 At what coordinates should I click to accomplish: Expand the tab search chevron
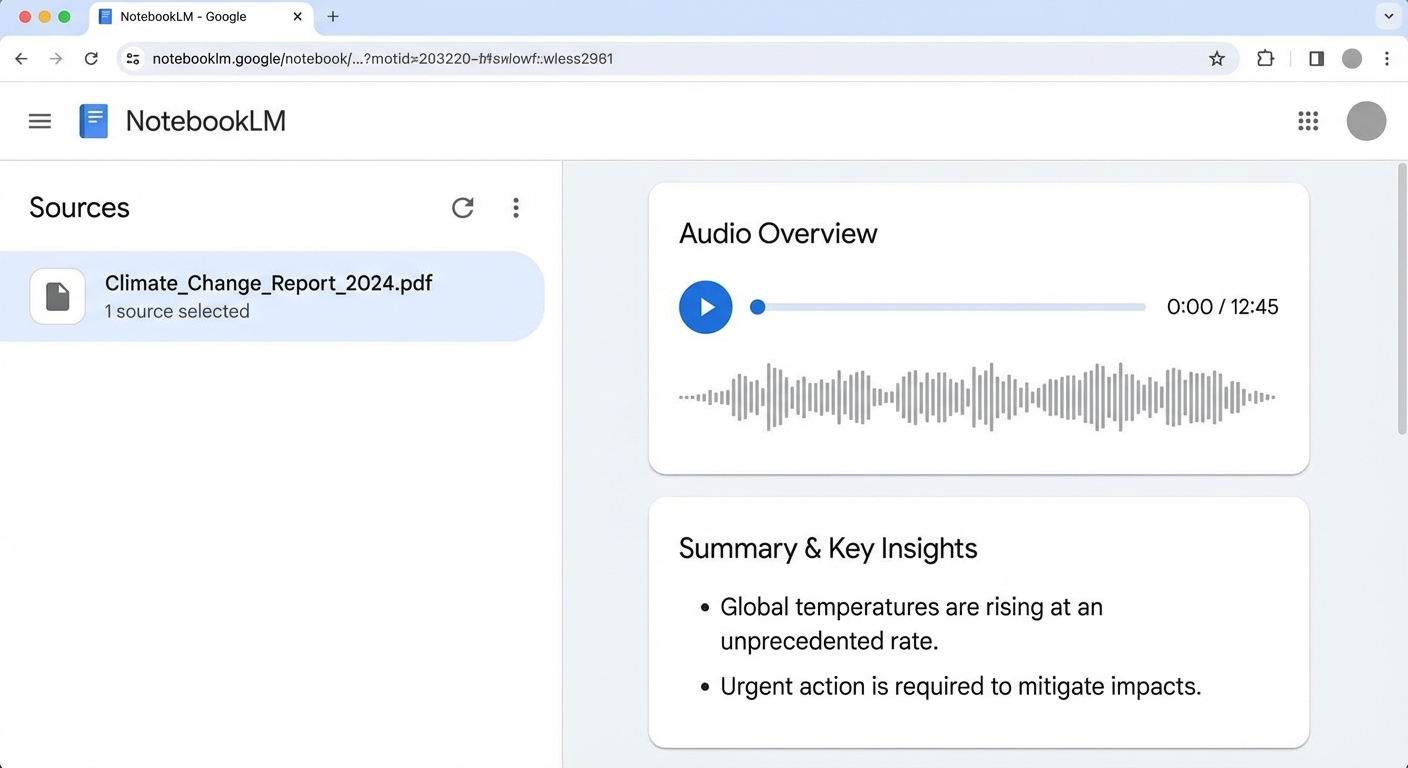point(1388,16)
